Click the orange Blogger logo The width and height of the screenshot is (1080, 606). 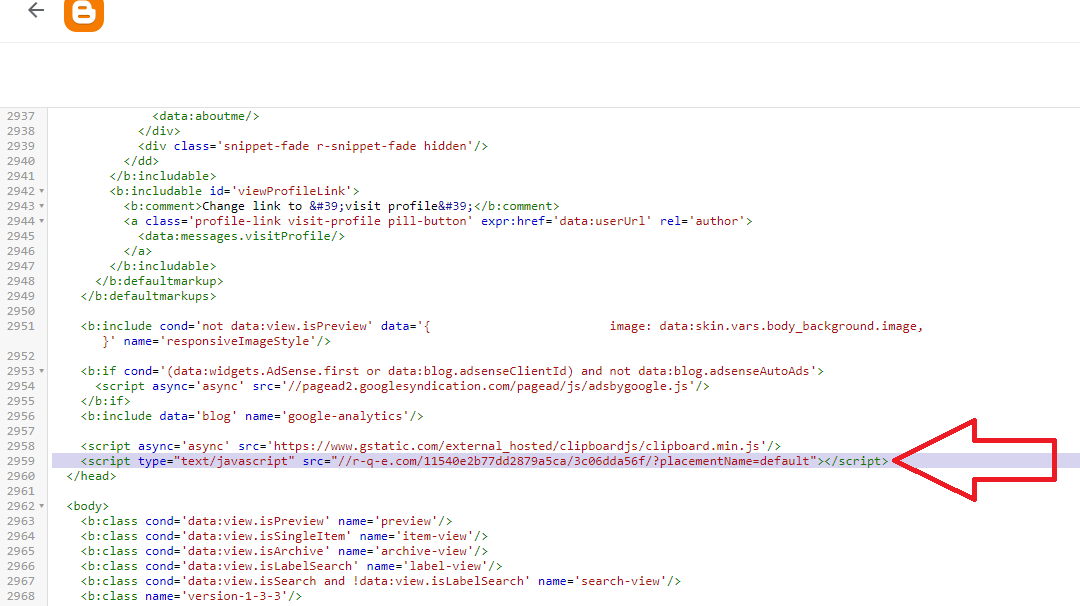[84, 14]
